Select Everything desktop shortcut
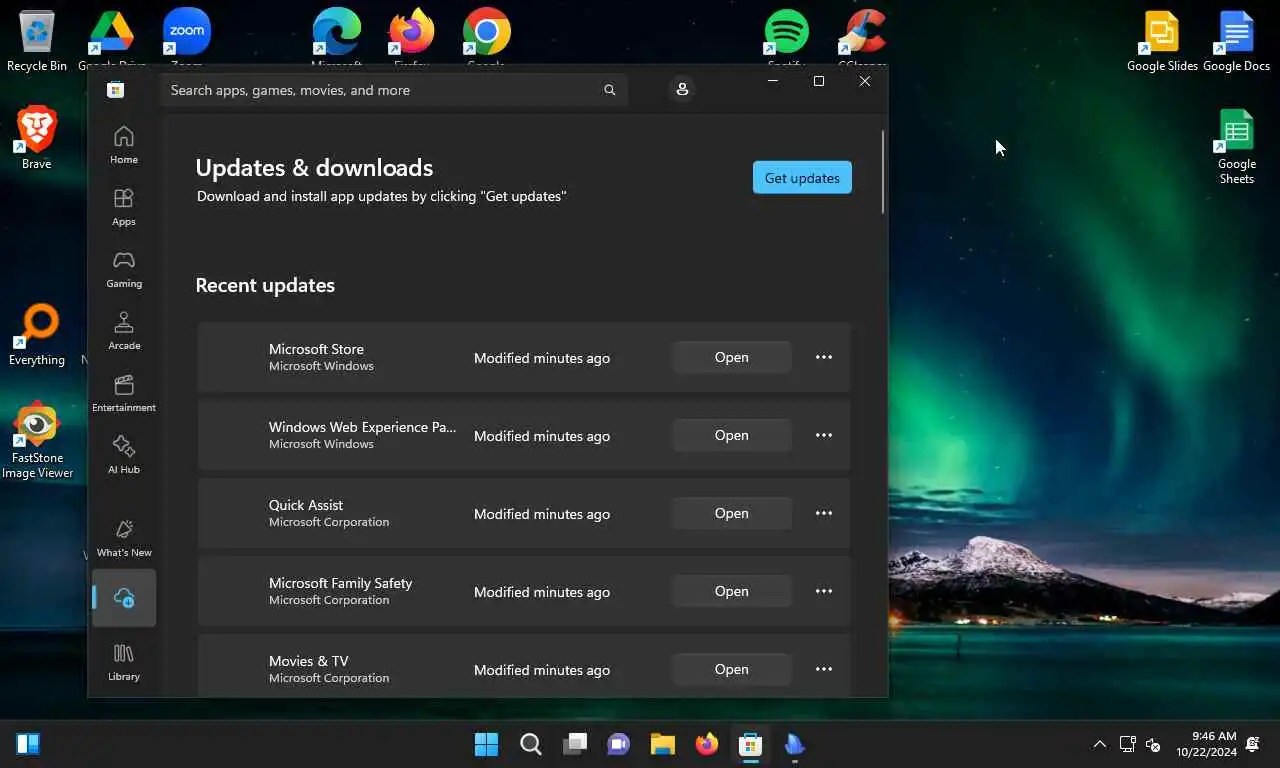1280x768 pixels. pos(37,335)
